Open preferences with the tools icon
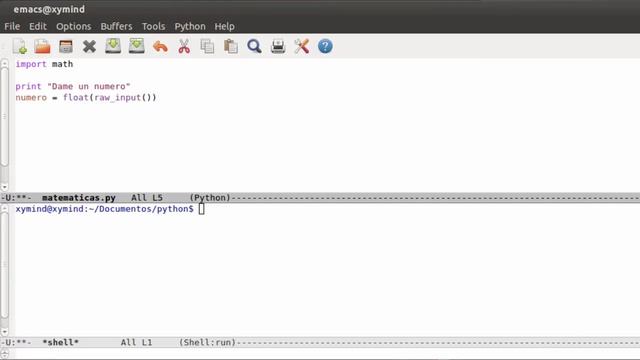640x360 pixels. [x=302, y=46]
